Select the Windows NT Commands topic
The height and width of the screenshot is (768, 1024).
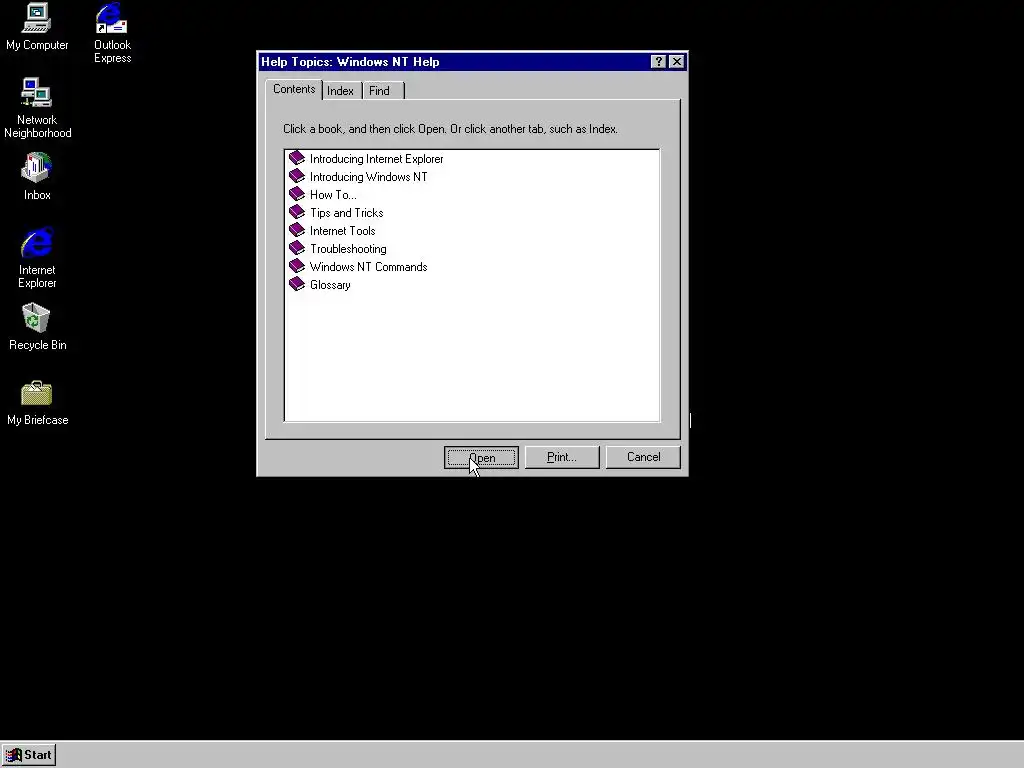[x=368, y=267]
